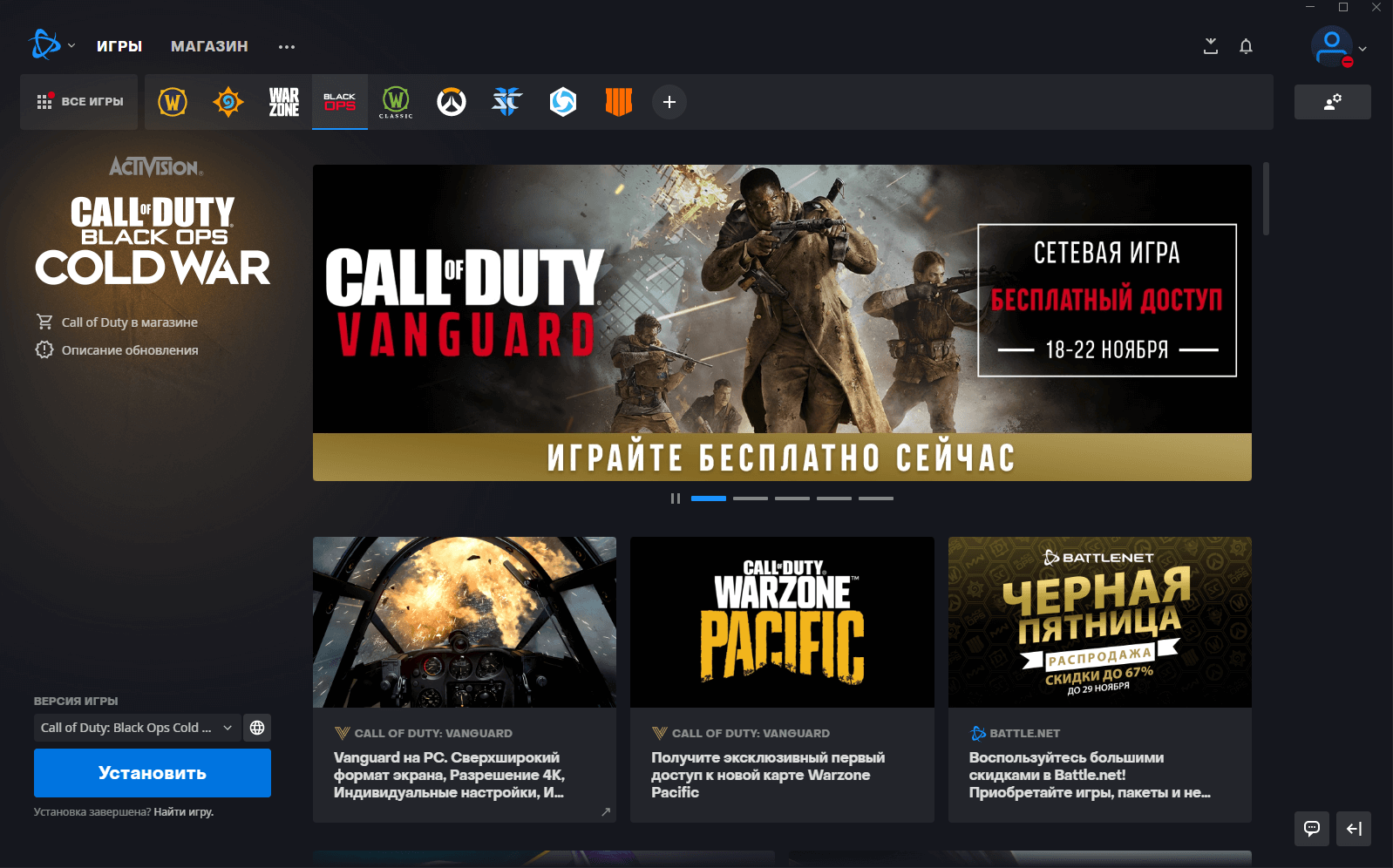
Task: Open Warzone Pacific access headline text
Action: coord(768,775)
